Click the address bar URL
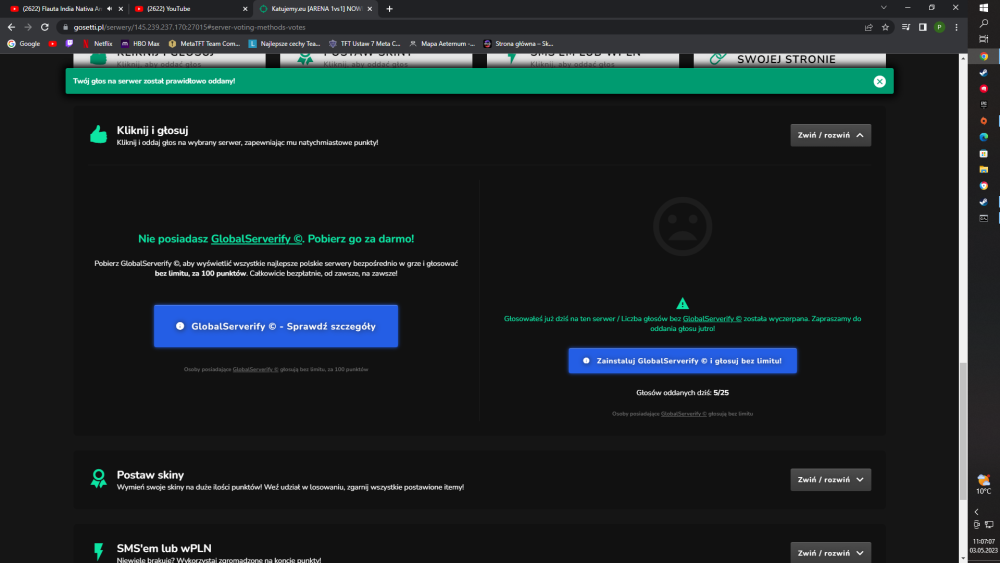This screenshot has height=563, width=1000. pyautogui.click(x=189, y=27)
